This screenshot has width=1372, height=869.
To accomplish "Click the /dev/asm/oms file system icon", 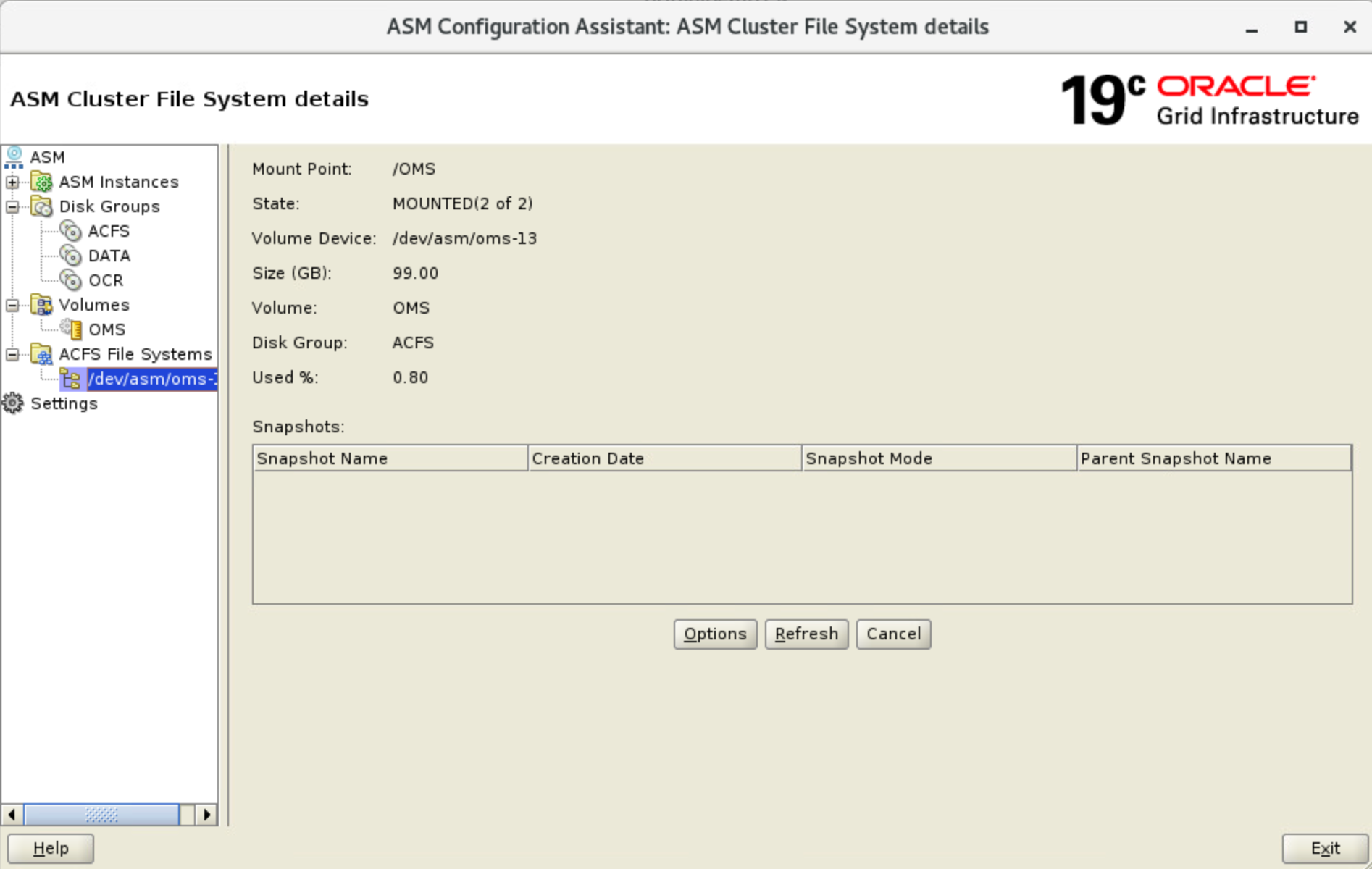I will point(71,379).
